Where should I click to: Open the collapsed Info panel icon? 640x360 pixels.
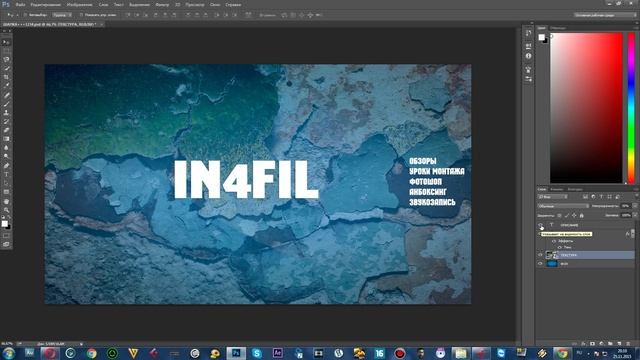tap(529, 56)
